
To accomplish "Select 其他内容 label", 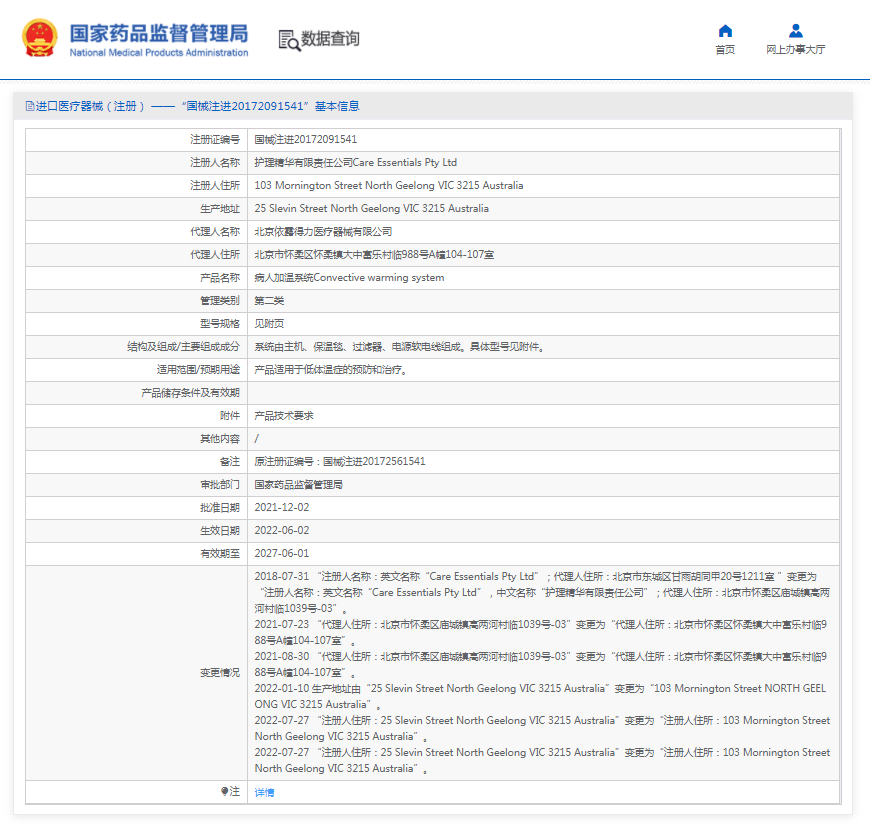I will point(220,439).
